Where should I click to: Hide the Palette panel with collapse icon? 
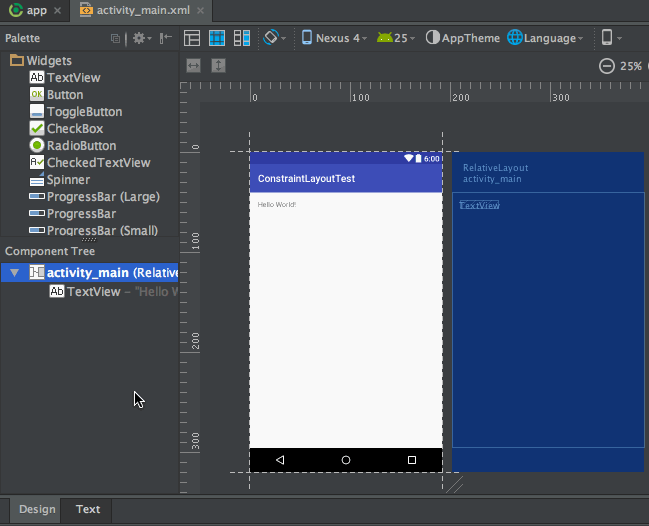[x=166, y=38]
